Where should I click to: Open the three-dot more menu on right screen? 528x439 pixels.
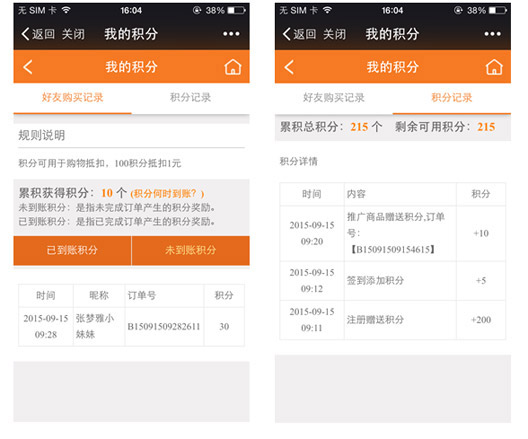point(493,34)
